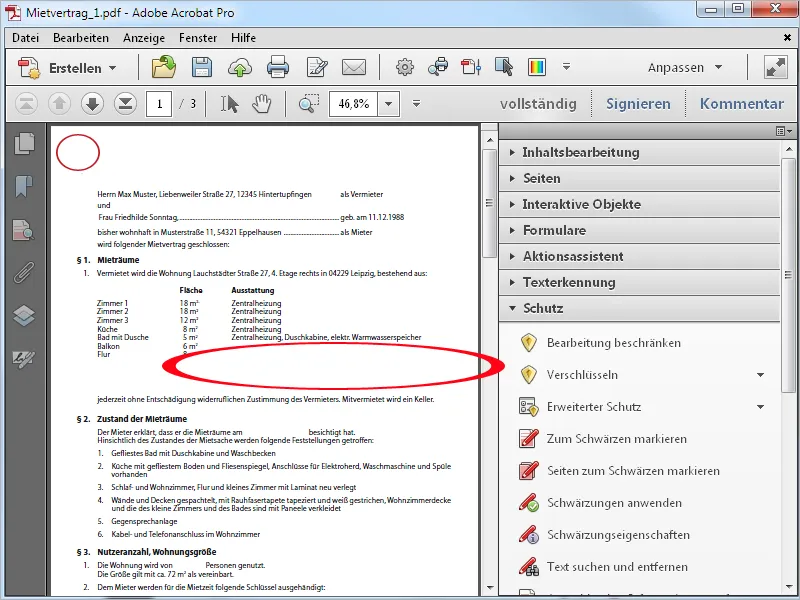Image resolution: width=800 pixels, height=600 pixels.
Task: Click Text suchen und entfernen
Action: click(x=617, y=567)
